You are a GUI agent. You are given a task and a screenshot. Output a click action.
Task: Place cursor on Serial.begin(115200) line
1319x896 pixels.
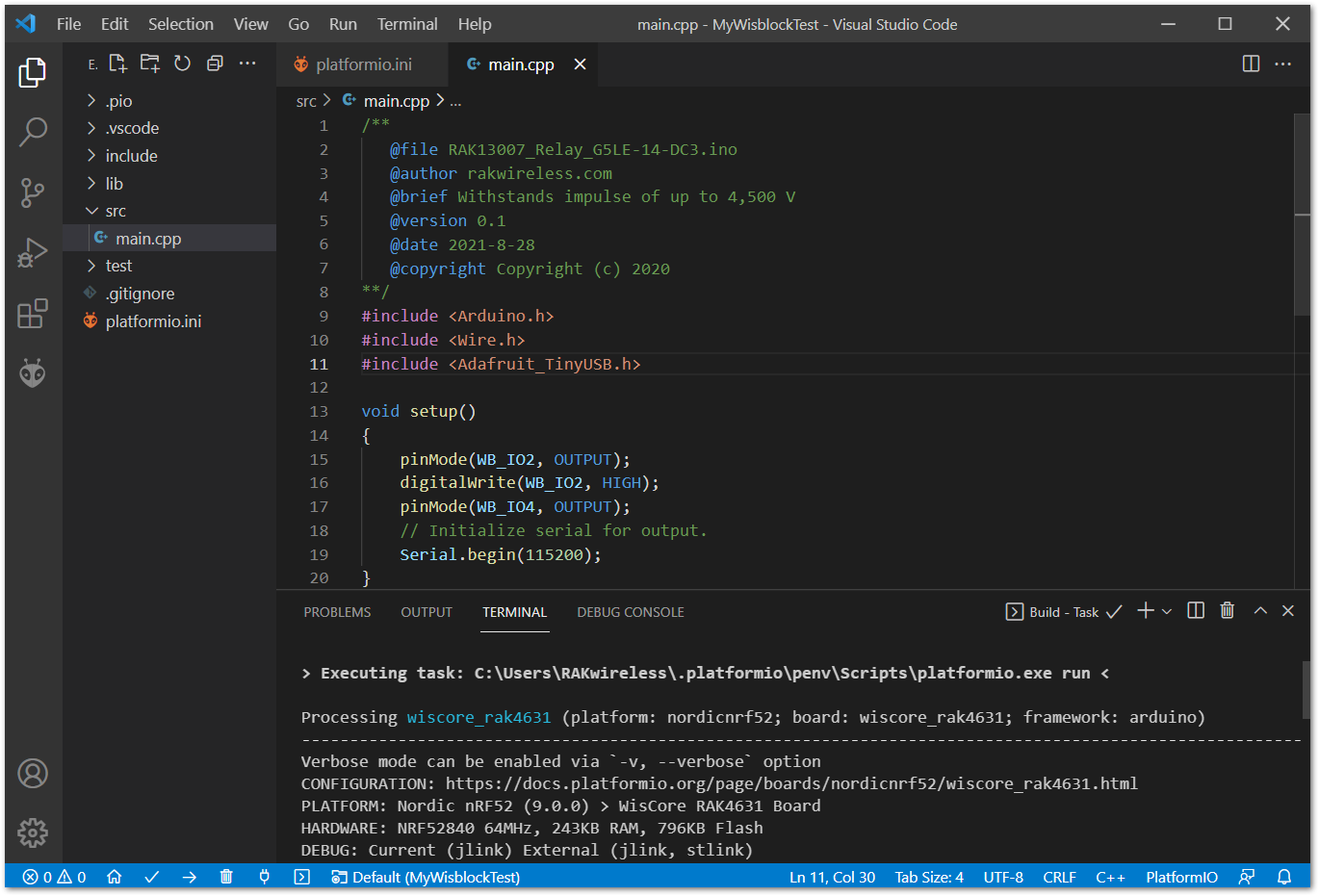click(500, 554)
